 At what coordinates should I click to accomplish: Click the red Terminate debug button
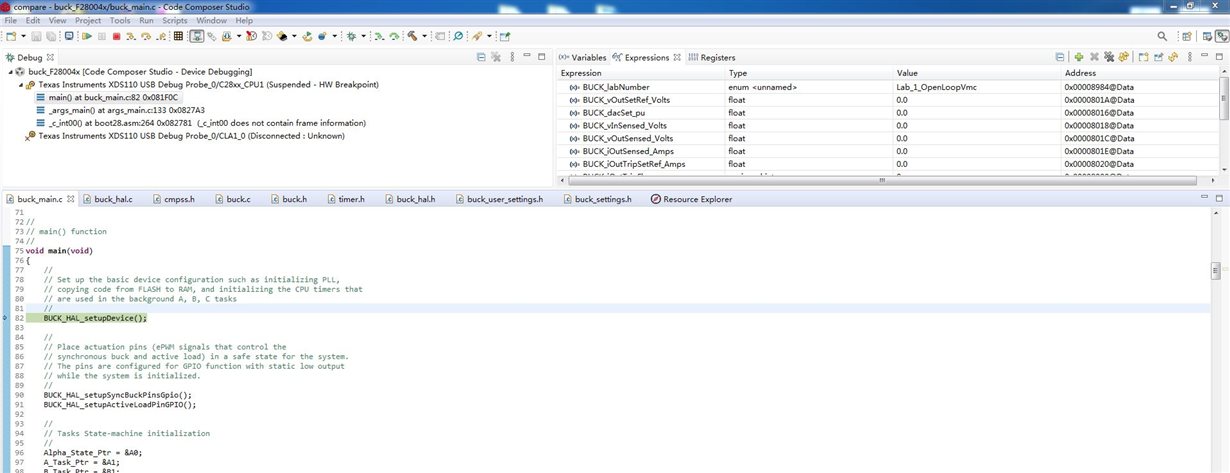click(x=116, y=36)
